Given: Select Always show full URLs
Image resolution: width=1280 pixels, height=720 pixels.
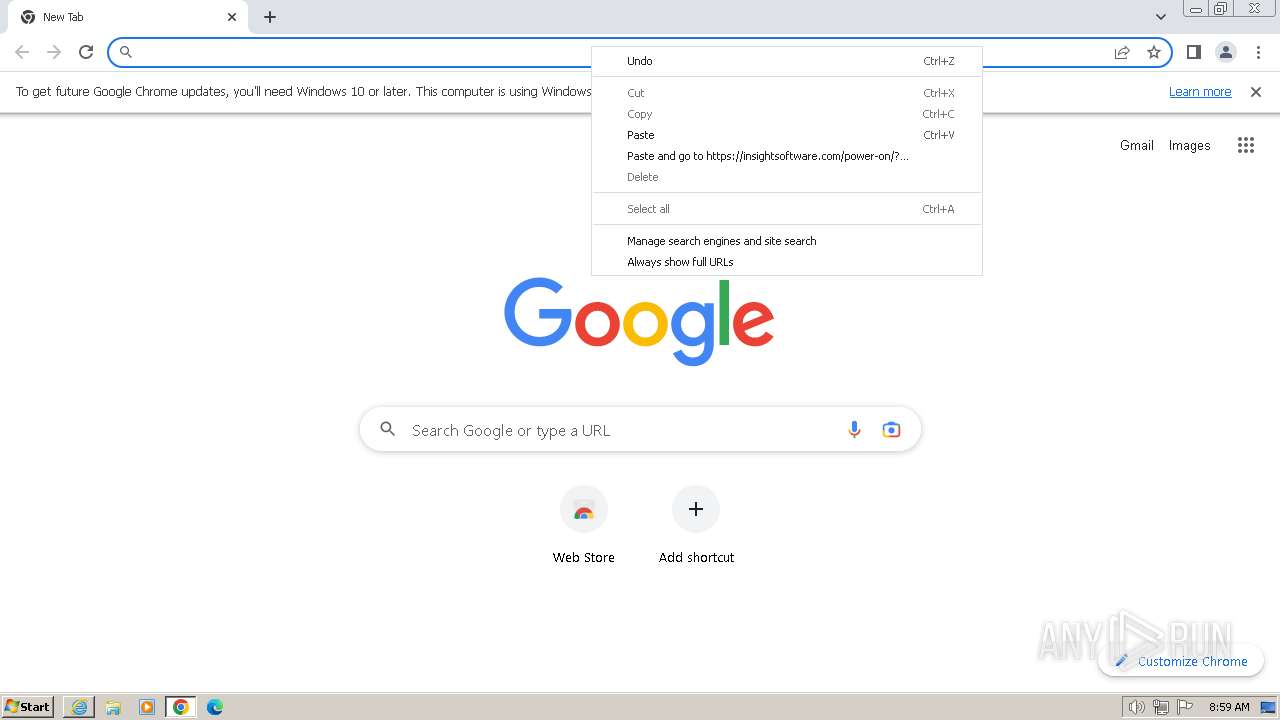Looking at the screenshot, I should (x=787, y=262).
